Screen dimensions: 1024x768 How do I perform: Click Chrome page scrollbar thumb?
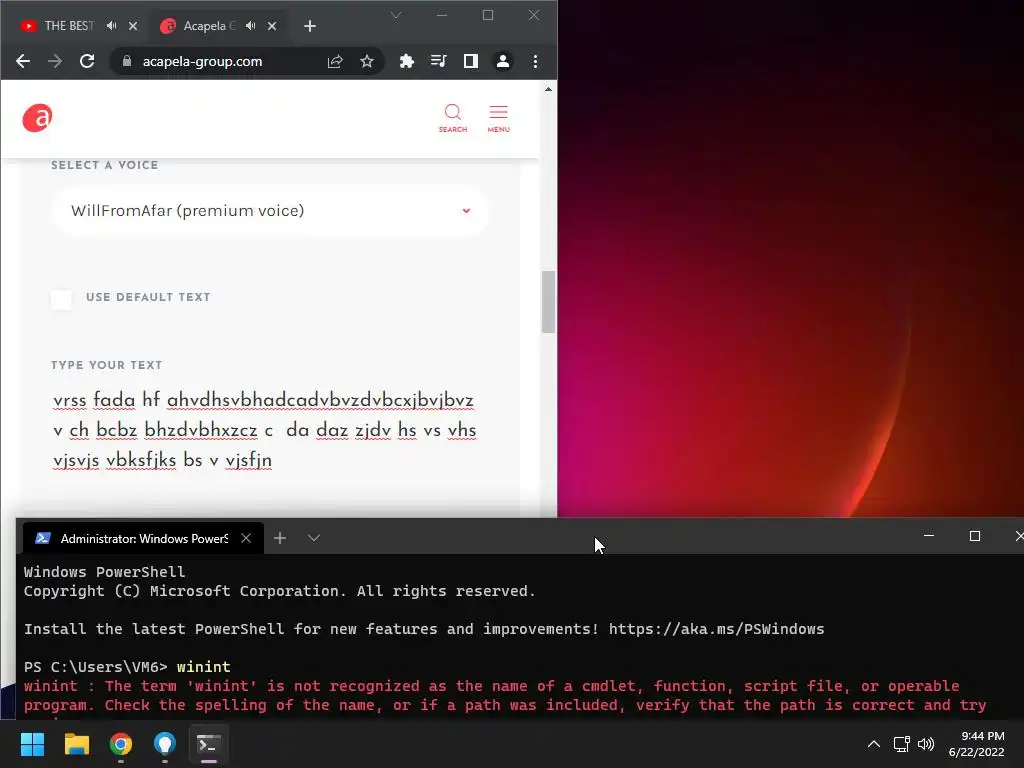[549, 302]
